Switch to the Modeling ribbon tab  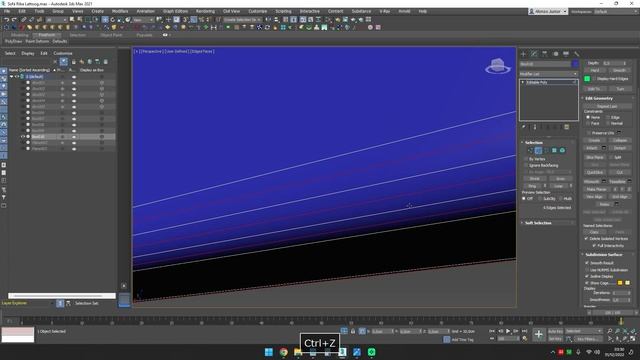19,36
